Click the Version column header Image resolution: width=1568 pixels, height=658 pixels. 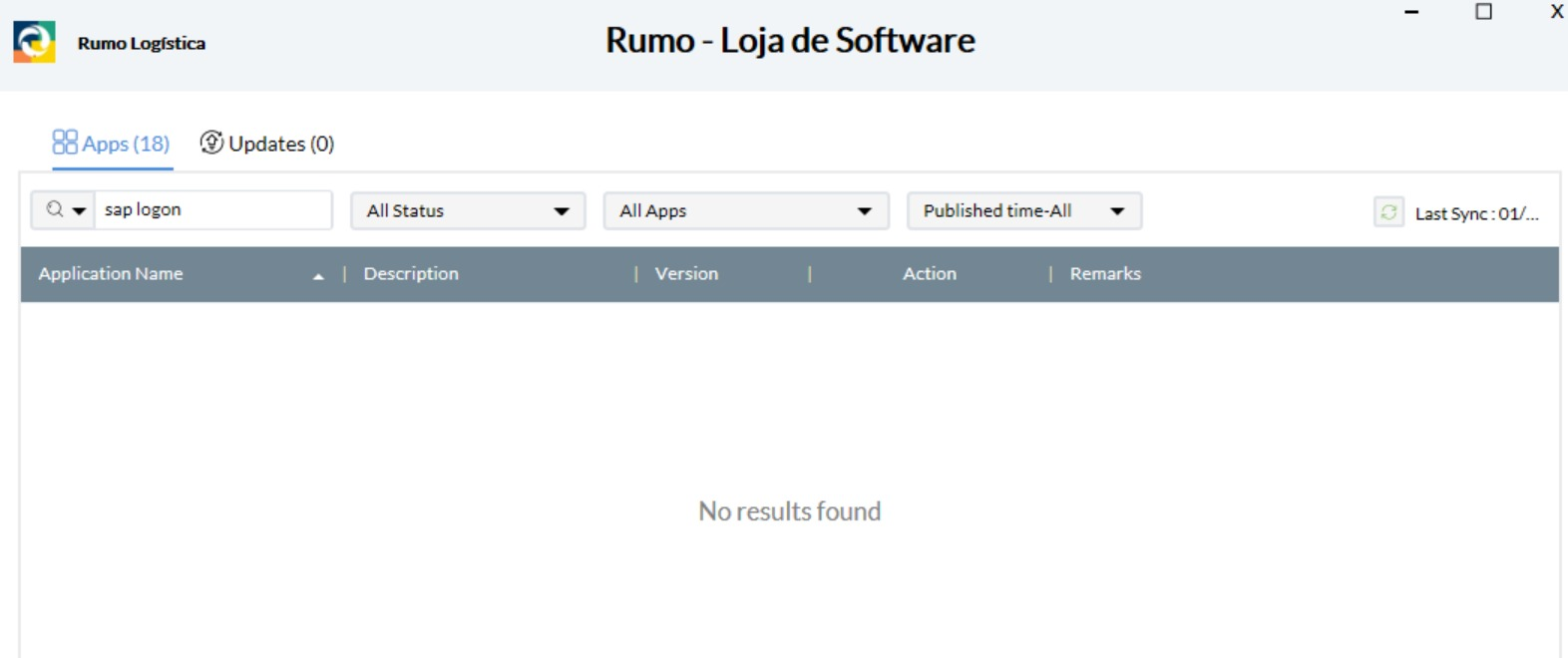pyautogui.click(x=686, y=274)
